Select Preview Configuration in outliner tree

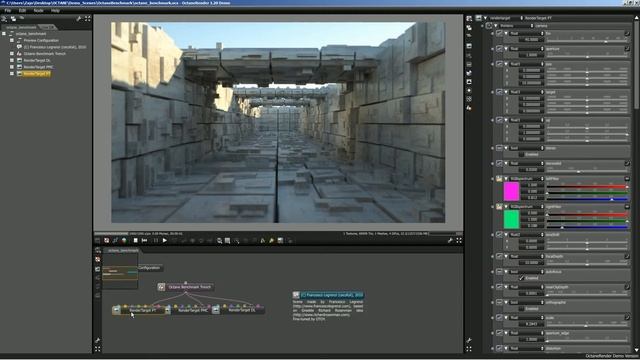[41, 40]
